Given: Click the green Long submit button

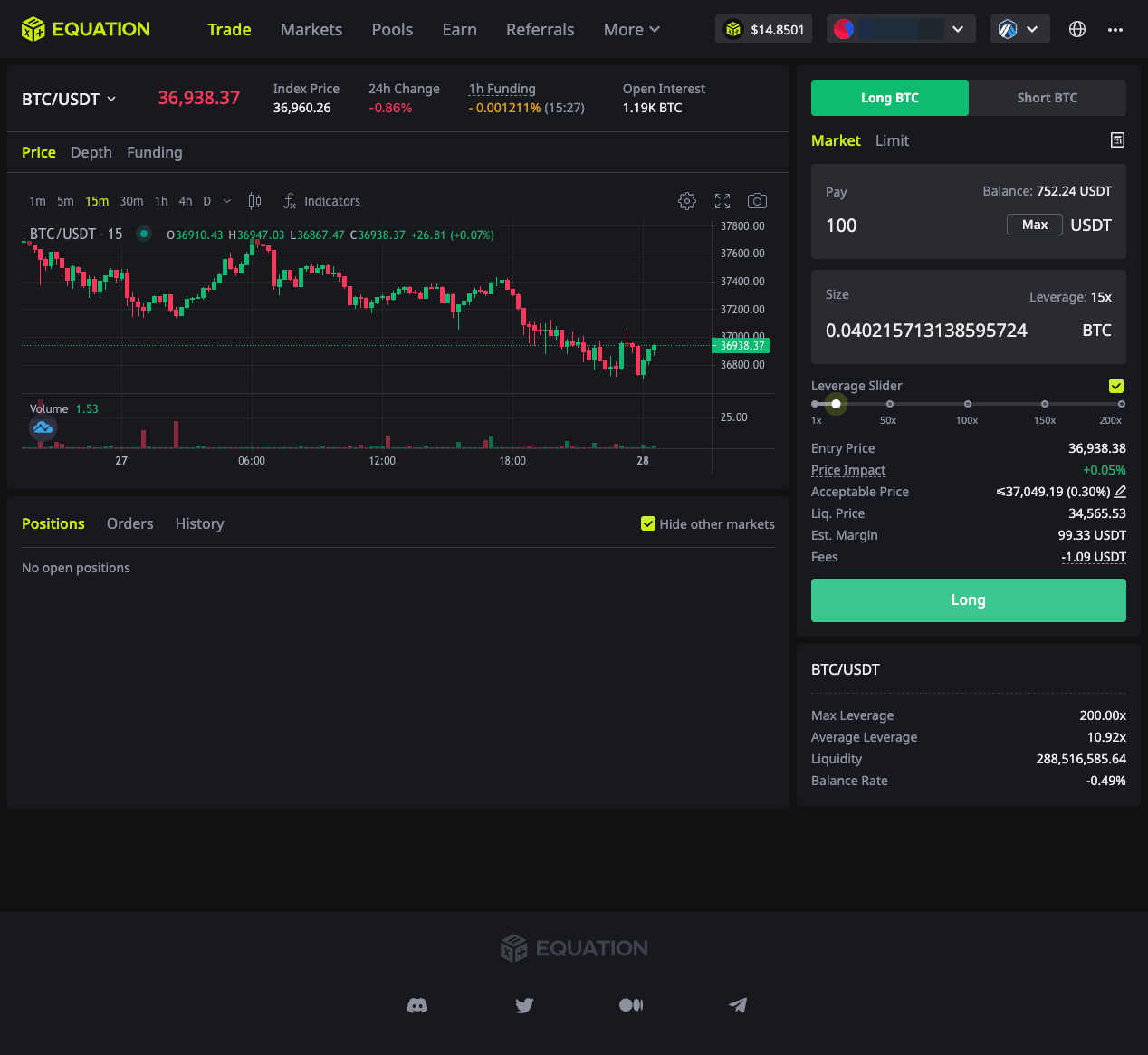Looking at the screenshot, I should pos(969,600).
